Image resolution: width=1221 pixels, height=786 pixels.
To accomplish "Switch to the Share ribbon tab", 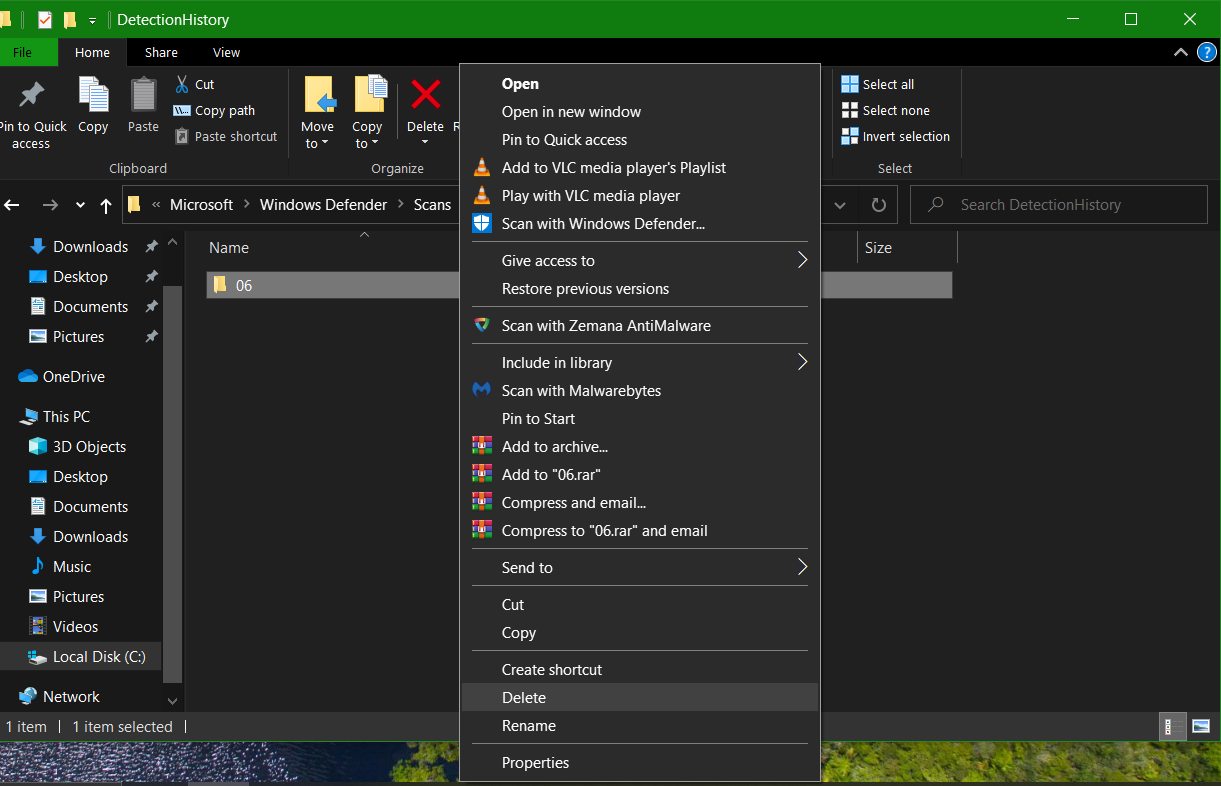I will (x=161, y=52).
